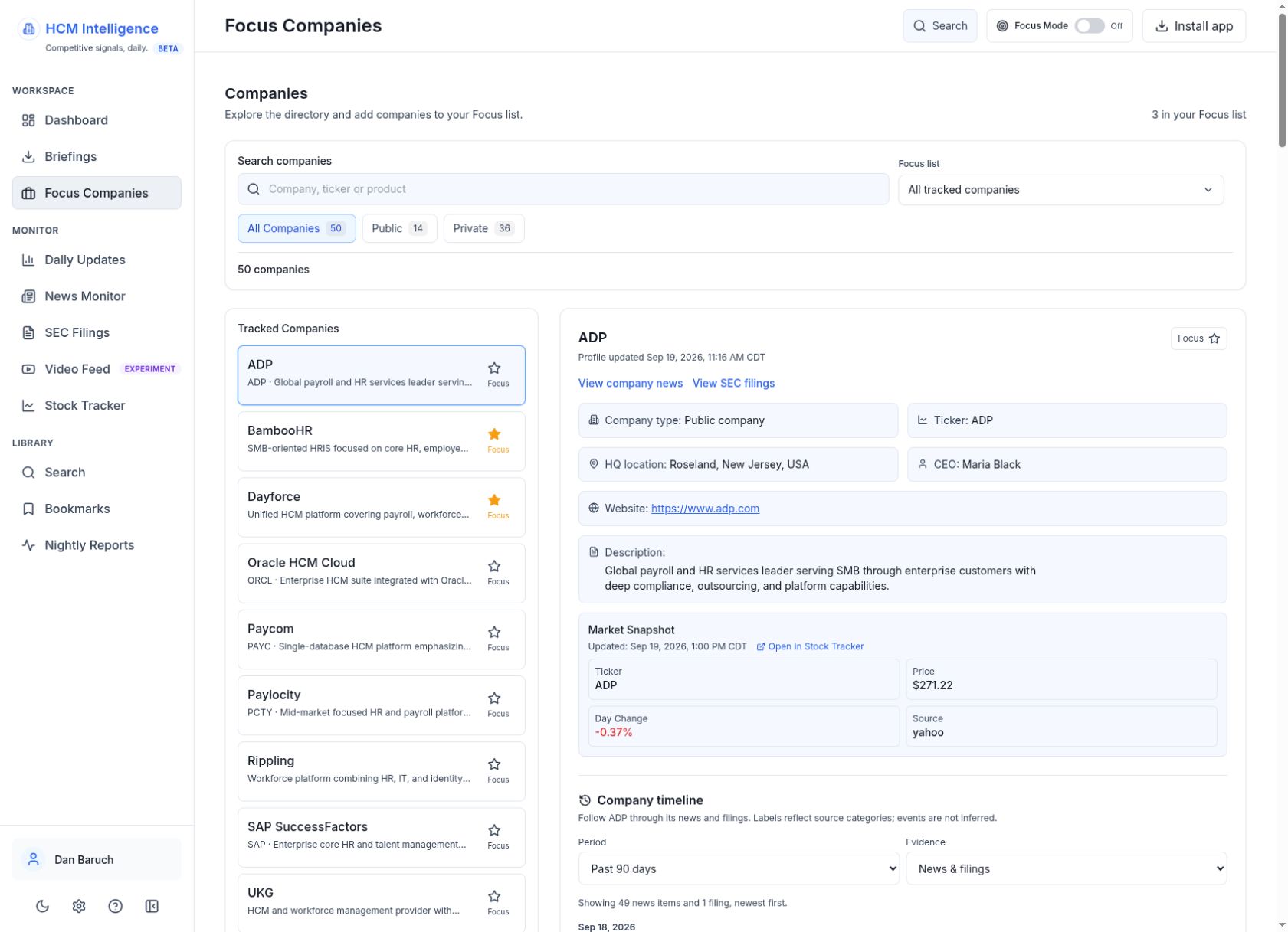The width and height of the screenshot is (1288, 932).
Task: Open the Dan Baruch user profile
Action: click(97, 859)
